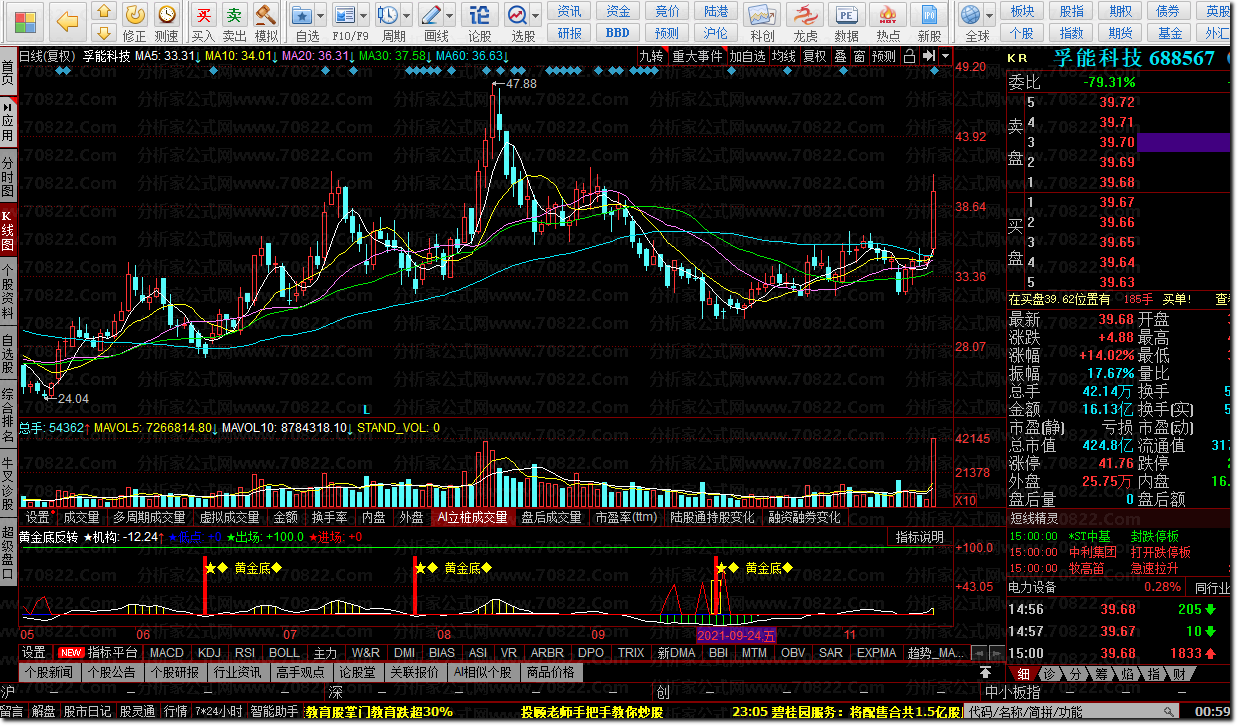Expand the 选股 dropdown arrow
1239x726 pixels.
pos(536,16)
